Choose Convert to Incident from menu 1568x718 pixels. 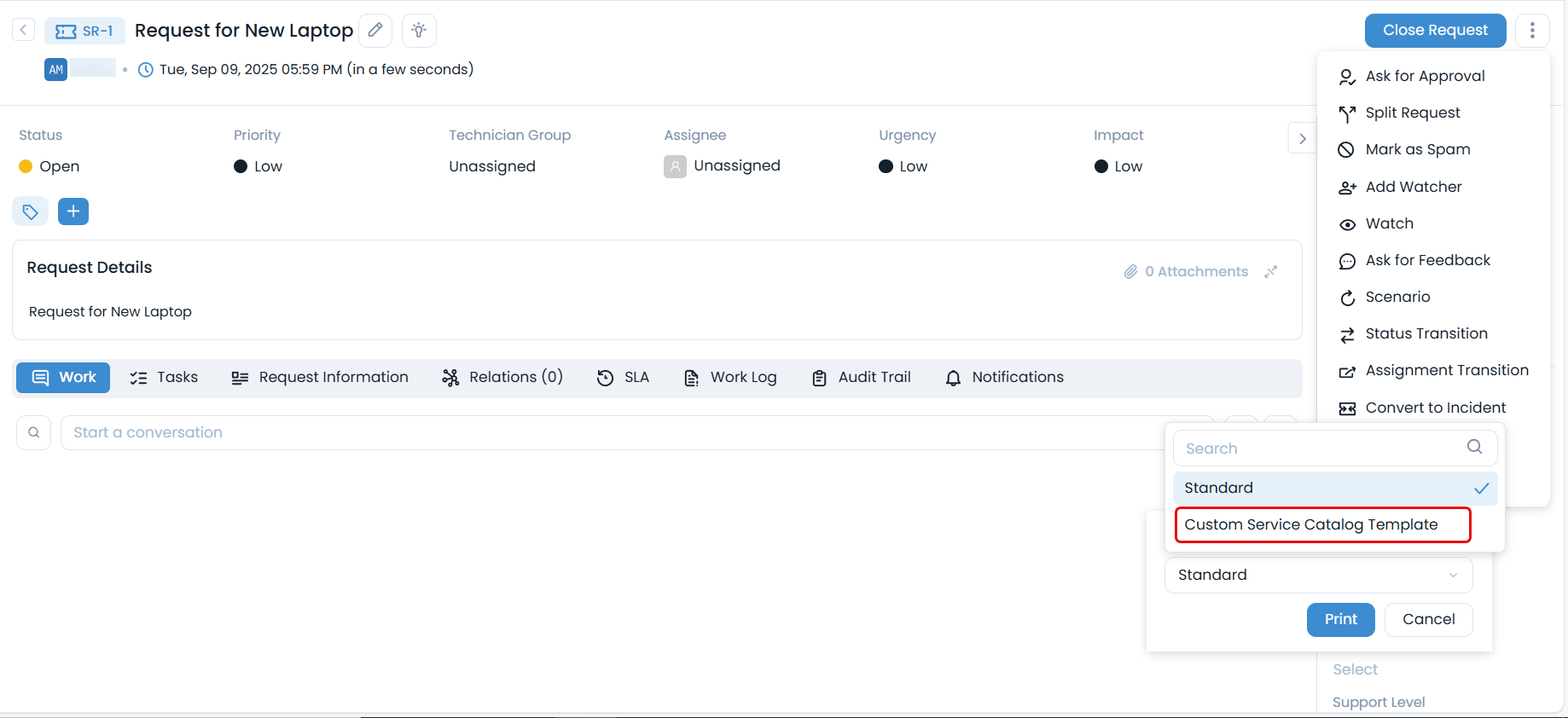point(1435,408)
